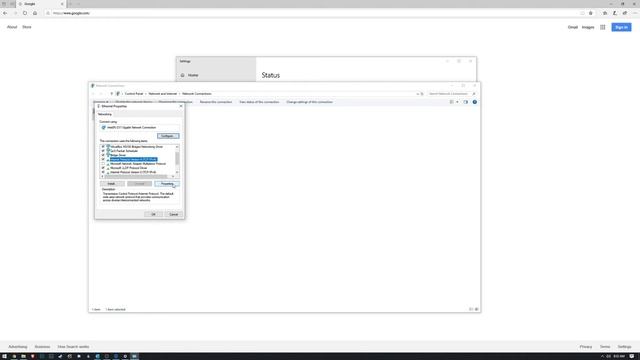Open the browser favorites hub icon
This screenshot has height=360, width=640.
605,13
